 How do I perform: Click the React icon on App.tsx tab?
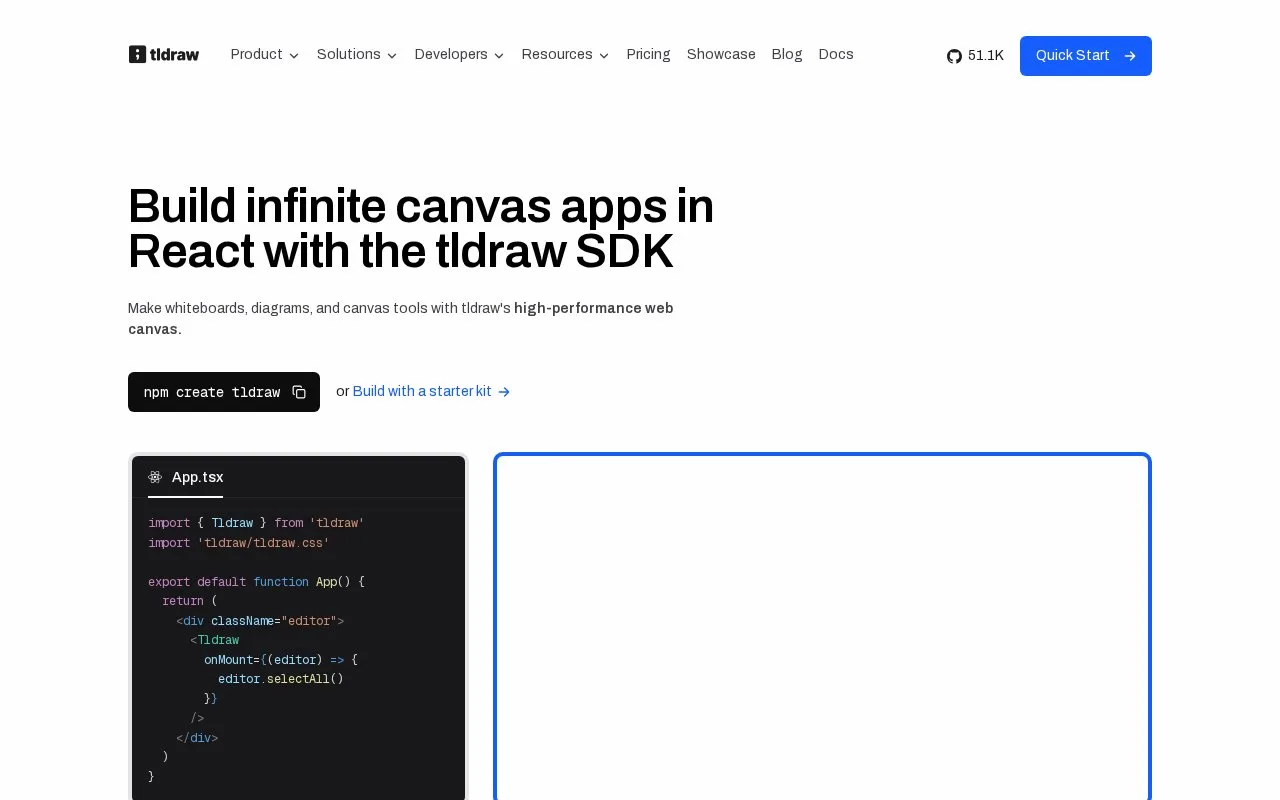pos(155,477)
